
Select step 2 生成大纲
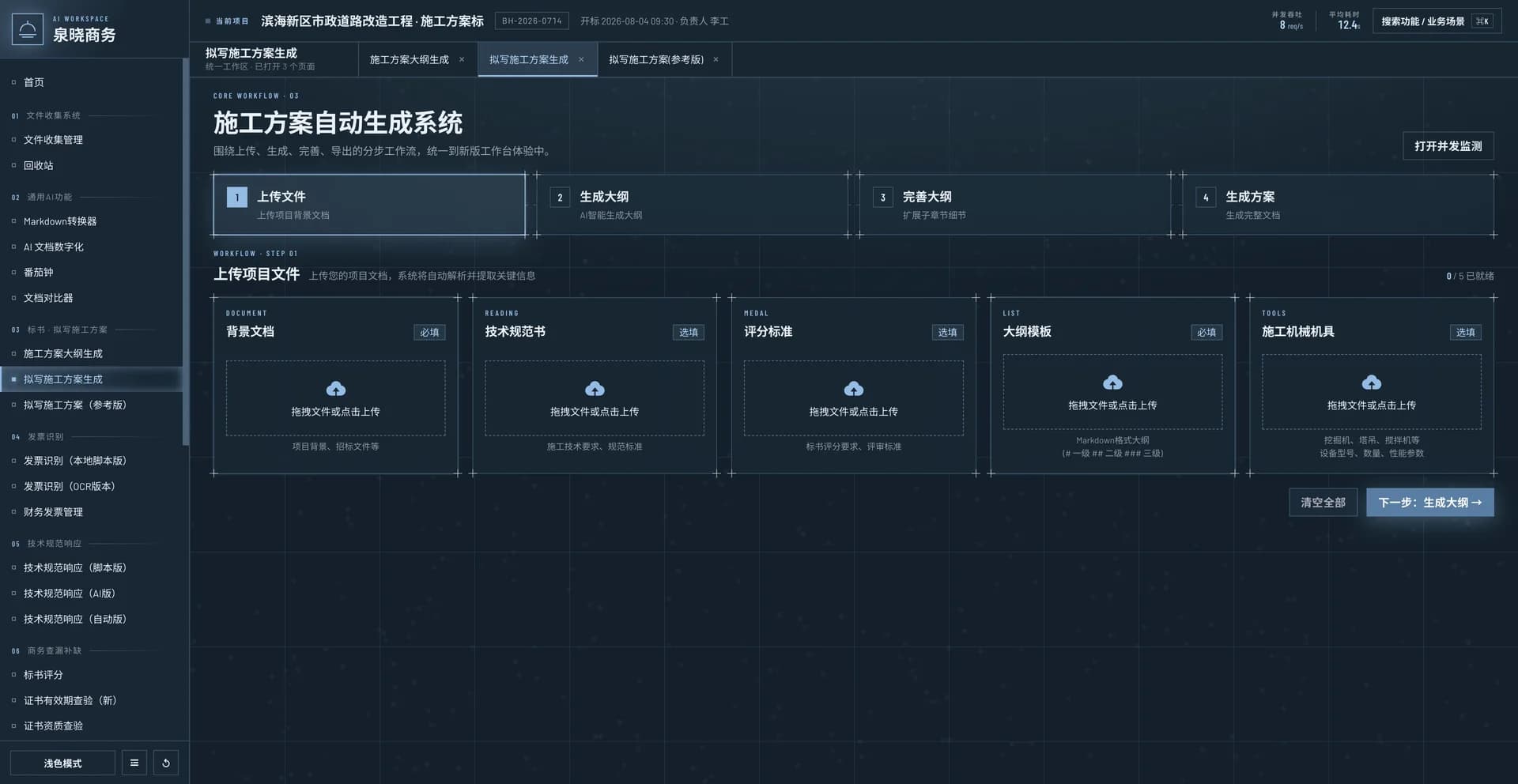[692, 205]
